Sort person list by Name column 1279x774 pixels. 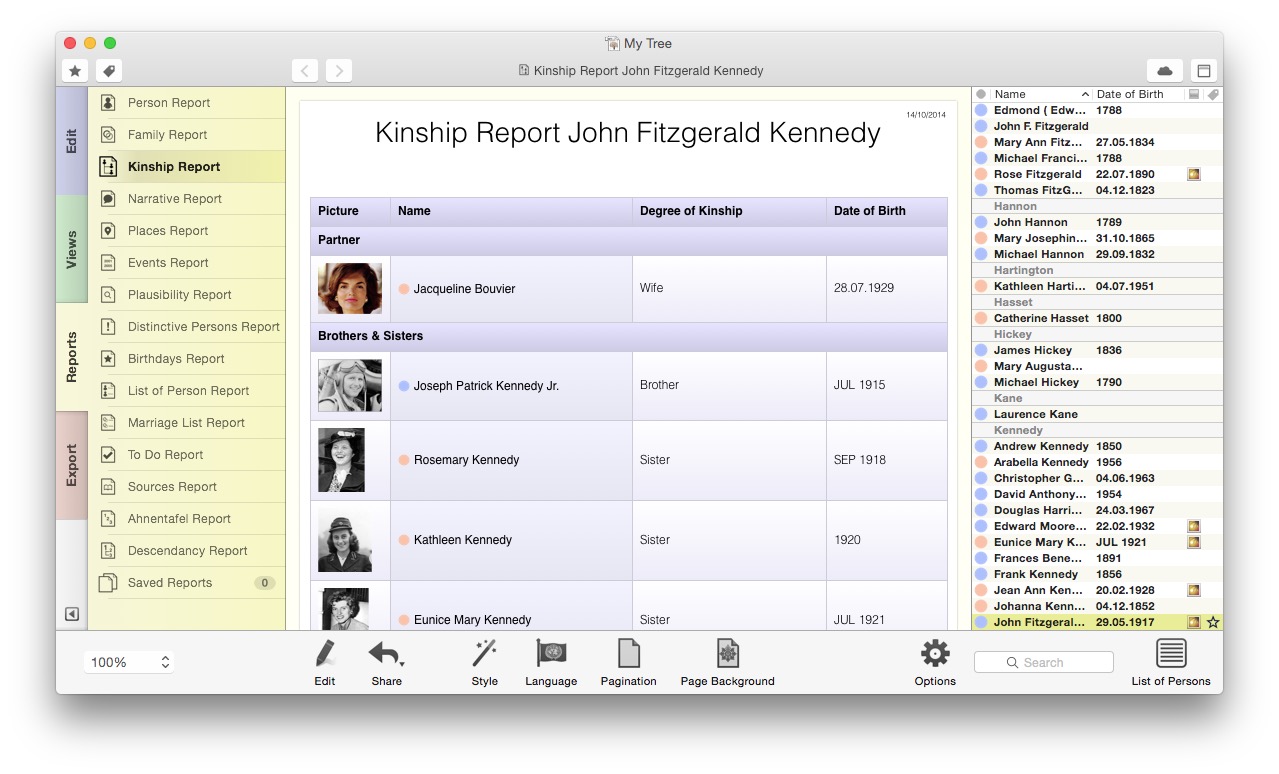click(1041, 94)
